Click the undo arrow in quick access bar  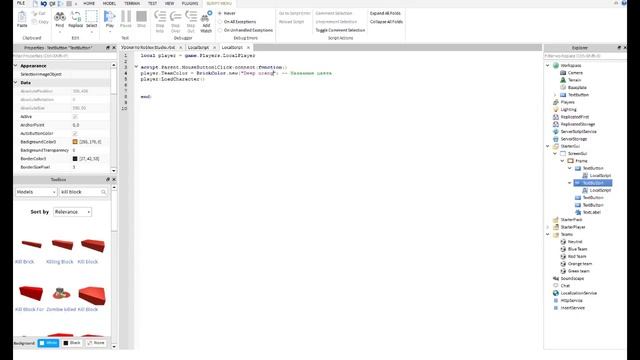(44, 3)
